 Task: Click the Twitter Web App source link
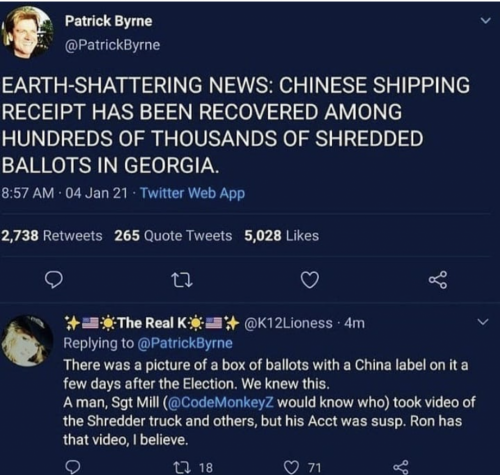pos(192,193)
